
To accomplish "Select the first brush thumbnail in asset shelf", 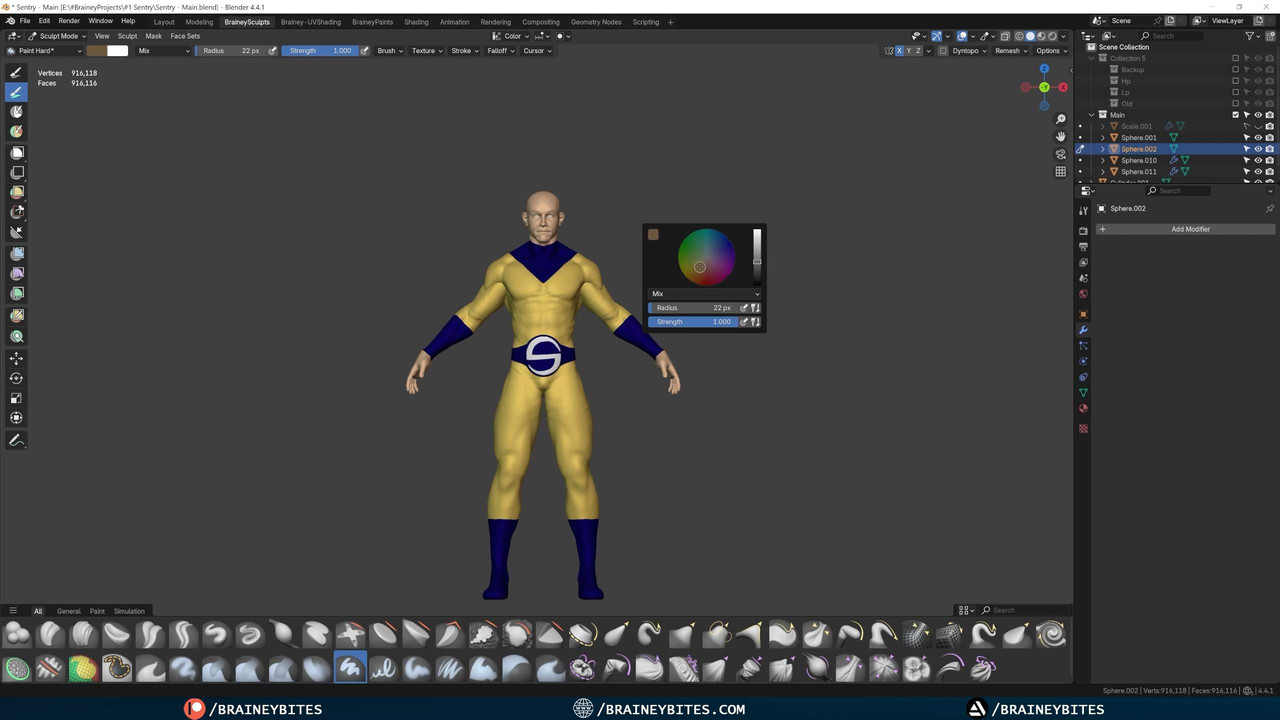I will (x=17, y=634).
